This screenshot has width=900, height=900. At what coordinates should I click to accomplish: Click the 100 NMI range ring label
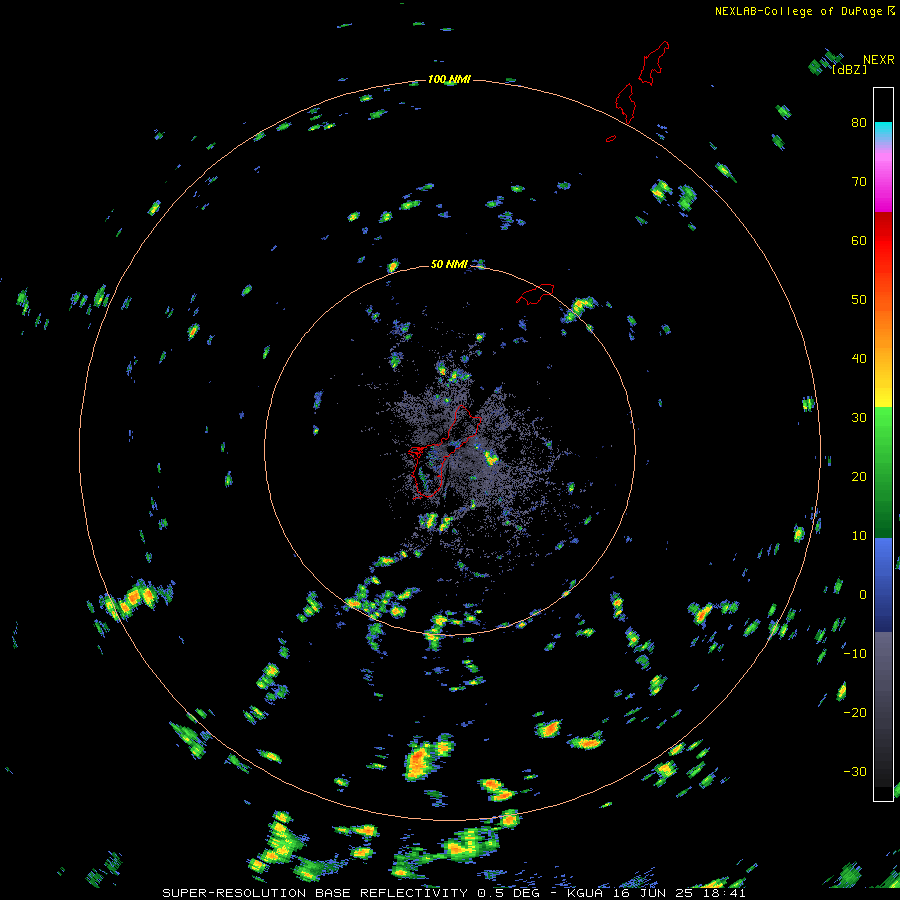[449, 79]
